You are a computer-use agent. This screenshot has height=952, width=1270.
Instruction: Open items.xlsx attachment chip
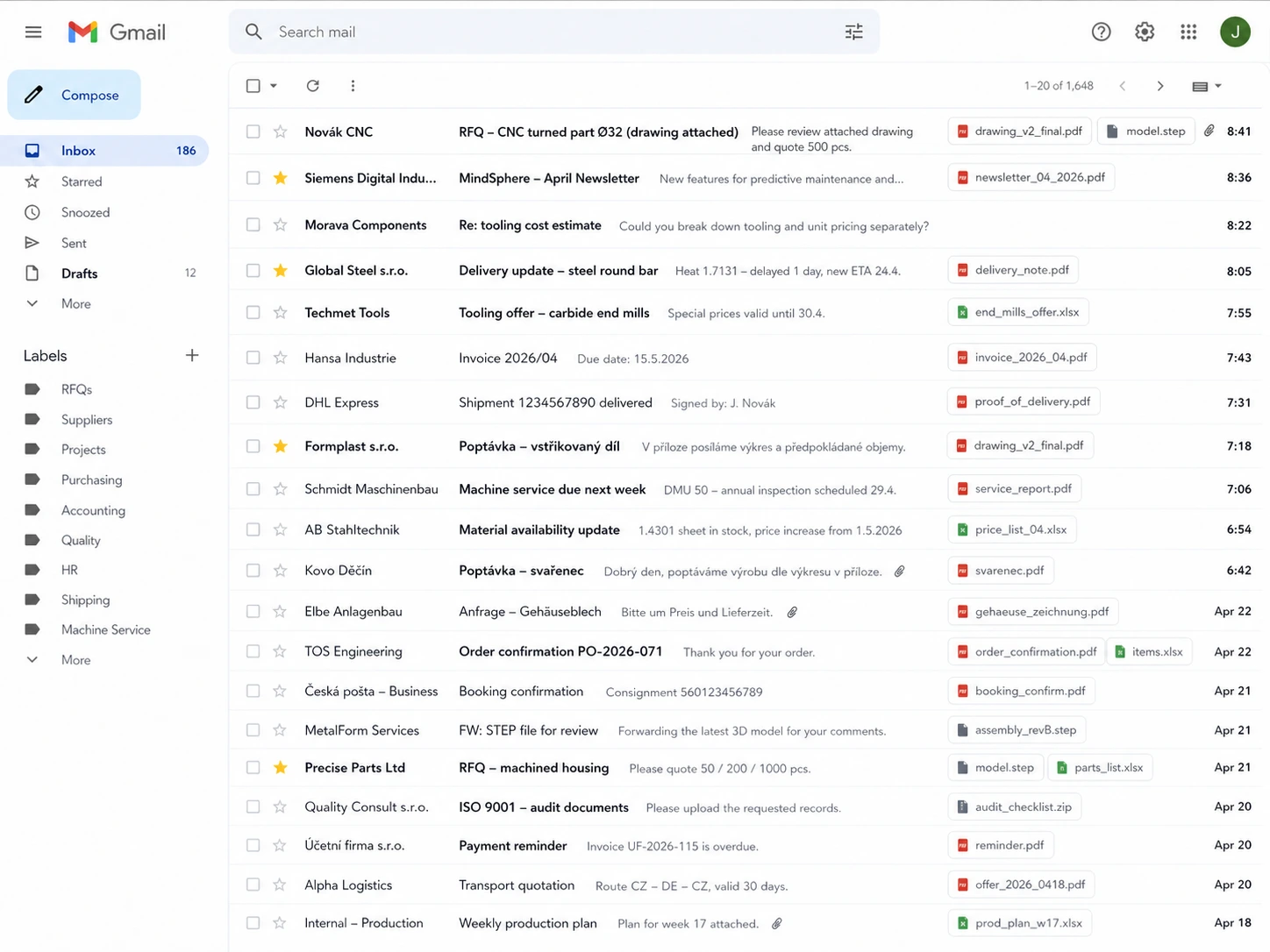[1149, 651]
